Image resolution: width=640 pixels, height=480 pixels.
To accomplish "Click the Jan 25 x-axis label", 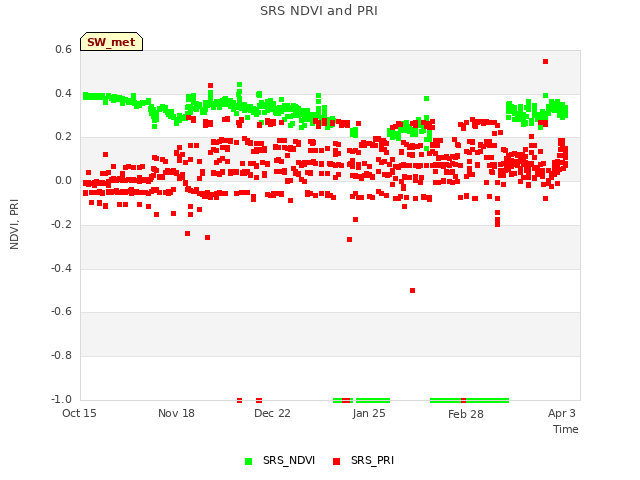I will pyautogui.click(x=369, y=413).
